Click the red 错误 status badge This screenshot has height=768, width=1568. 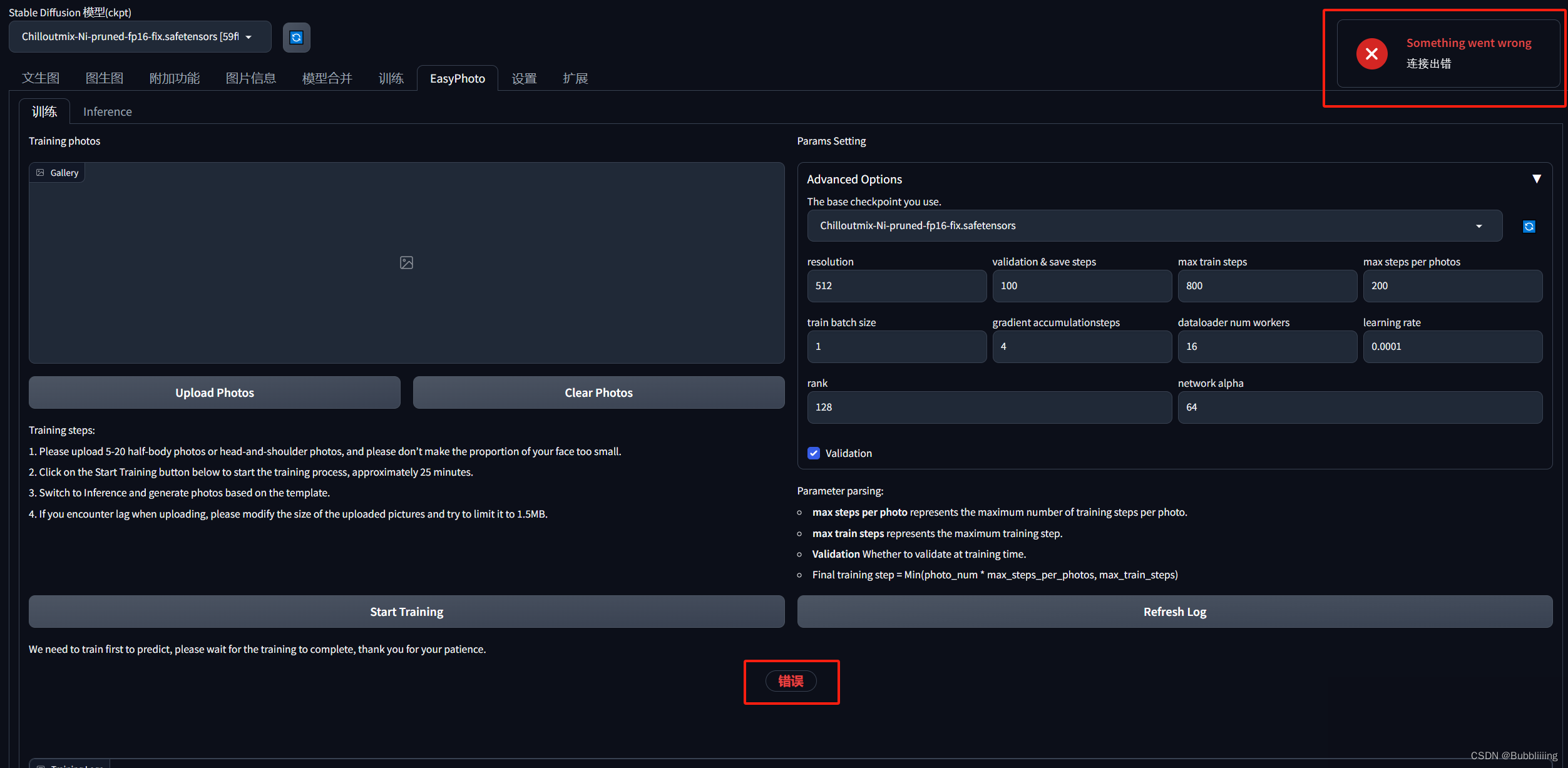791,681
